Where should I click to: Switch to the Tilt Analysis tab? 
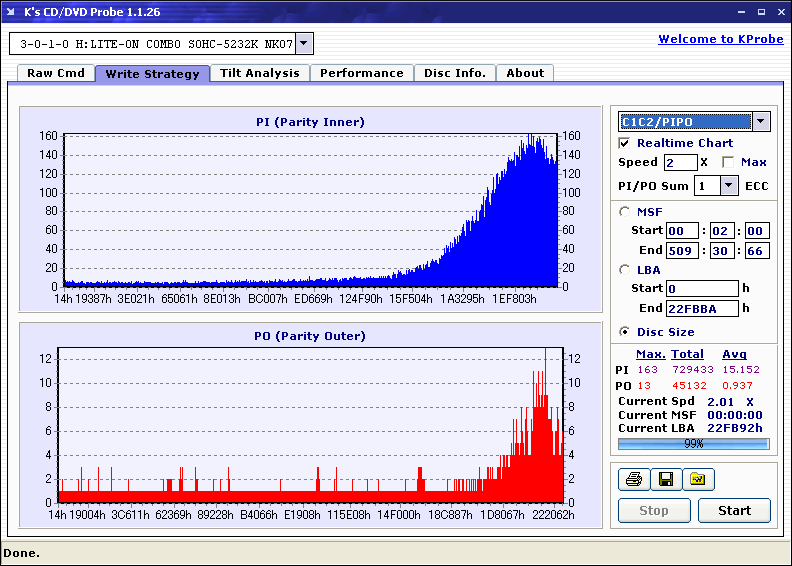tap(260, 73)
